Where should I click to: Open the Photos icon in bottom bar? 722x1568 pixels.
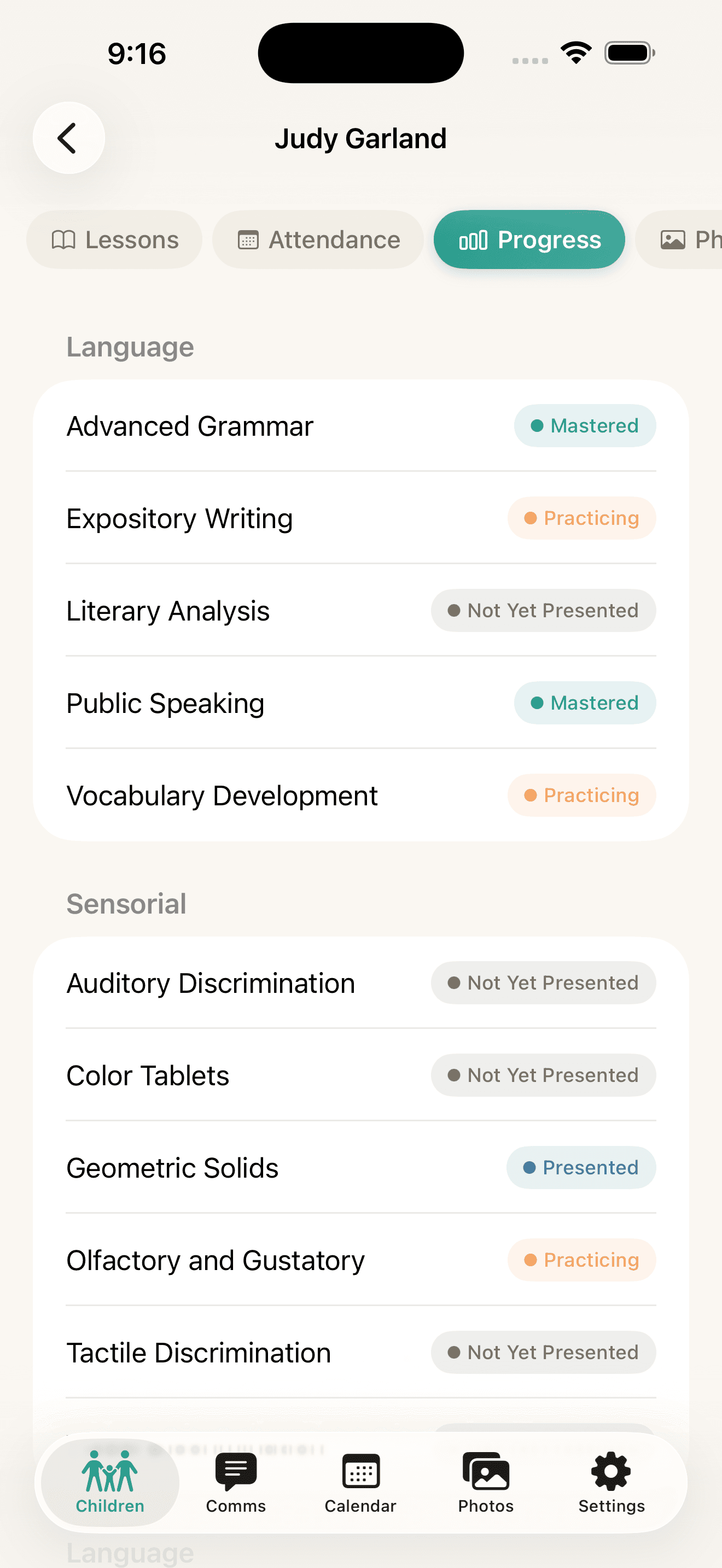click(x=486, y=1471)
